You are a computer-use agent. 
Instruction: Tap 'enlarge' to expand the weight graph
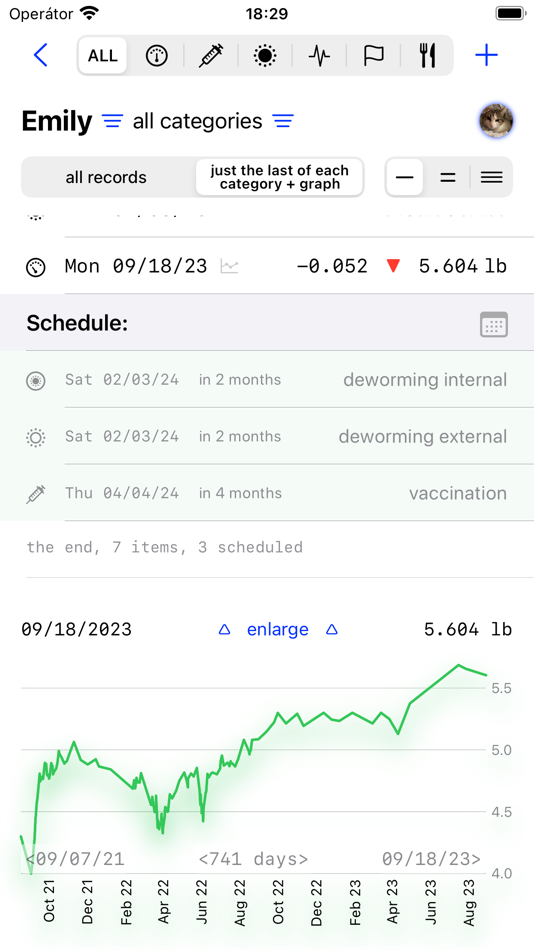click(x=278, y=629)
